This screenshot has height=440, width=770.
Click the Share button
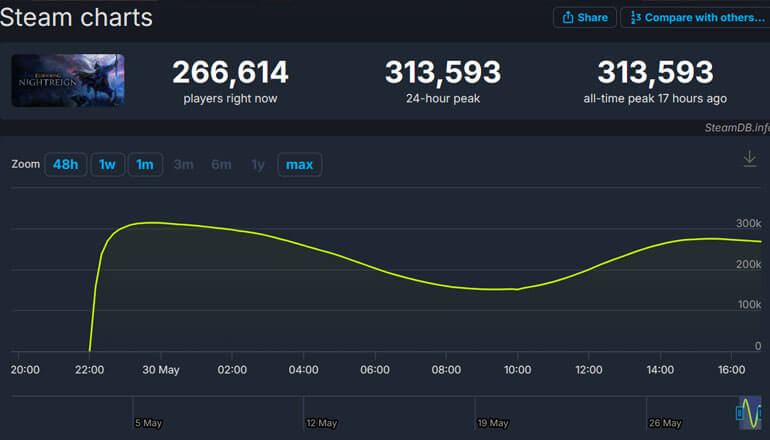point(585,17)
